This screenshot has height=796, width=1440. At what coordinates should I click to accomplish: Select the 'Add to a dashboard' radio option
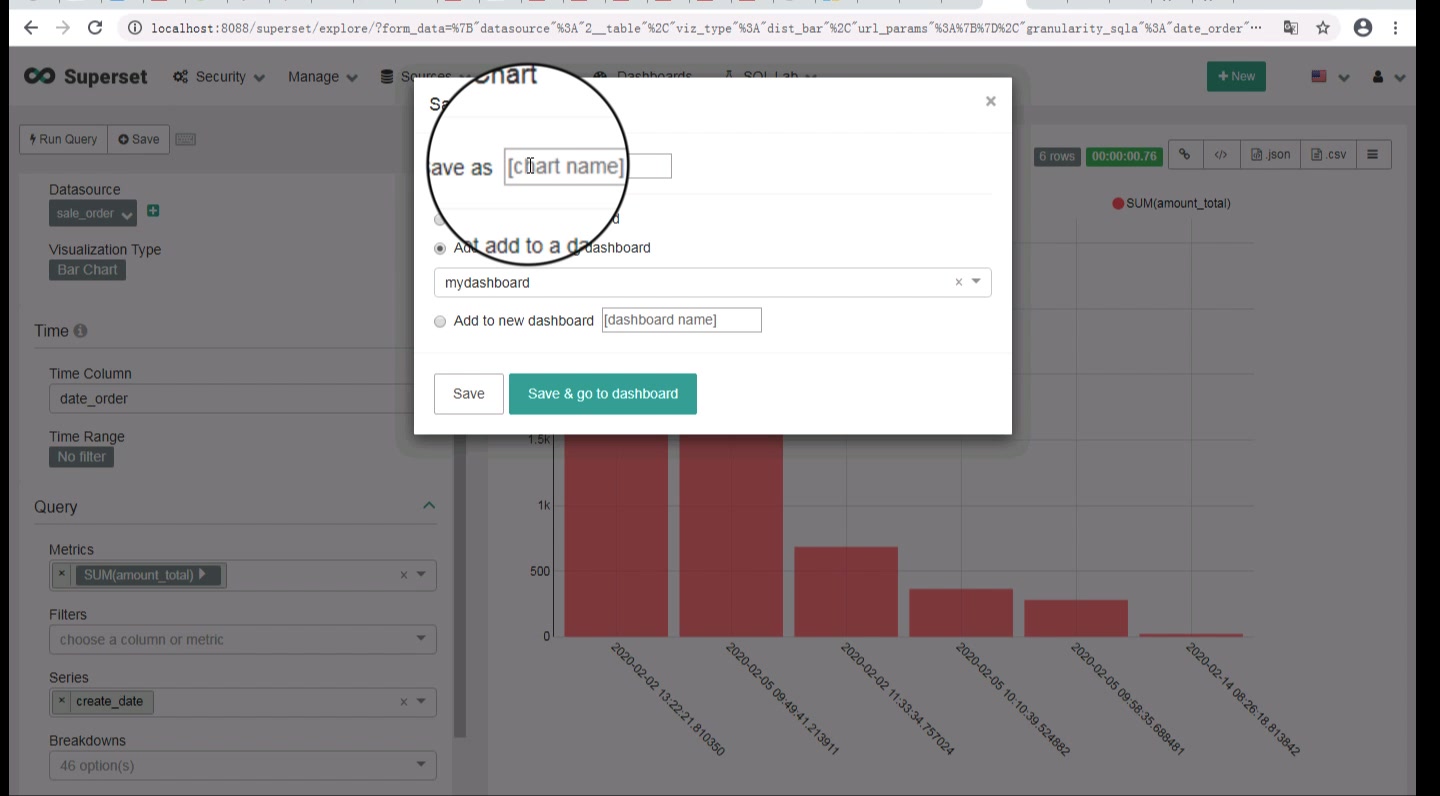click(x=440, y=248)
